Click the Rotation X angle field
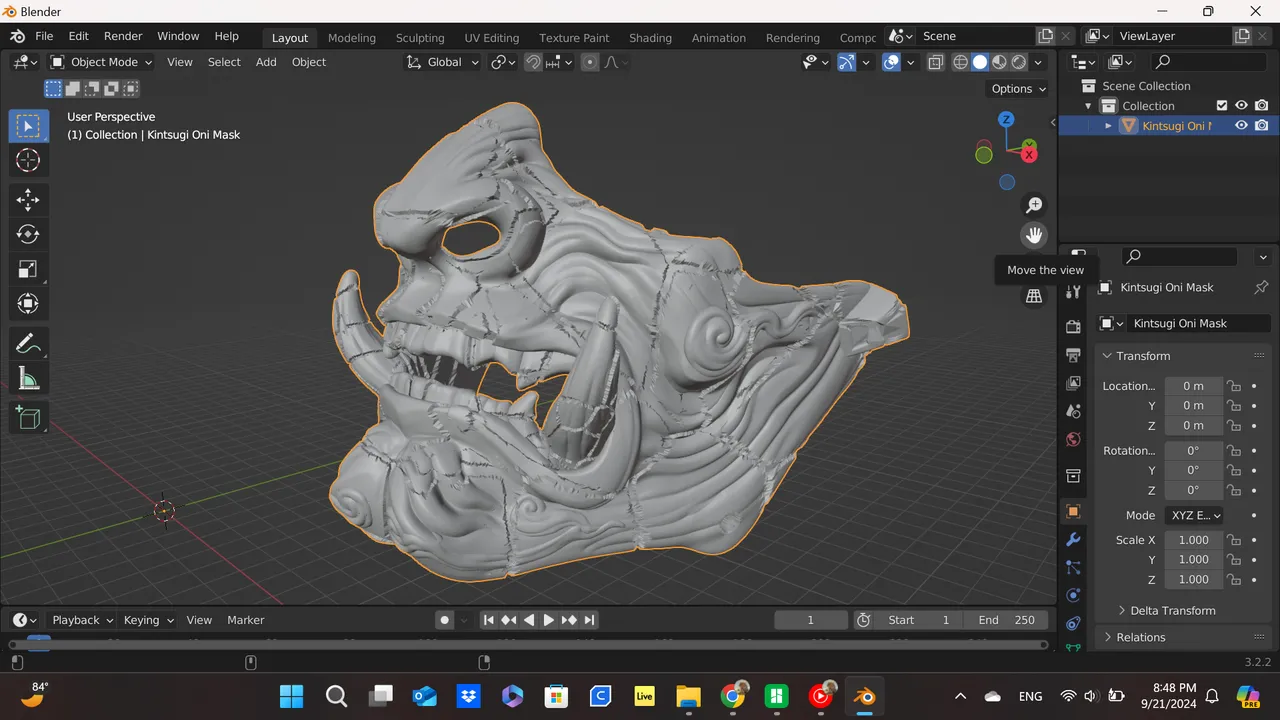 (1192, 450)
